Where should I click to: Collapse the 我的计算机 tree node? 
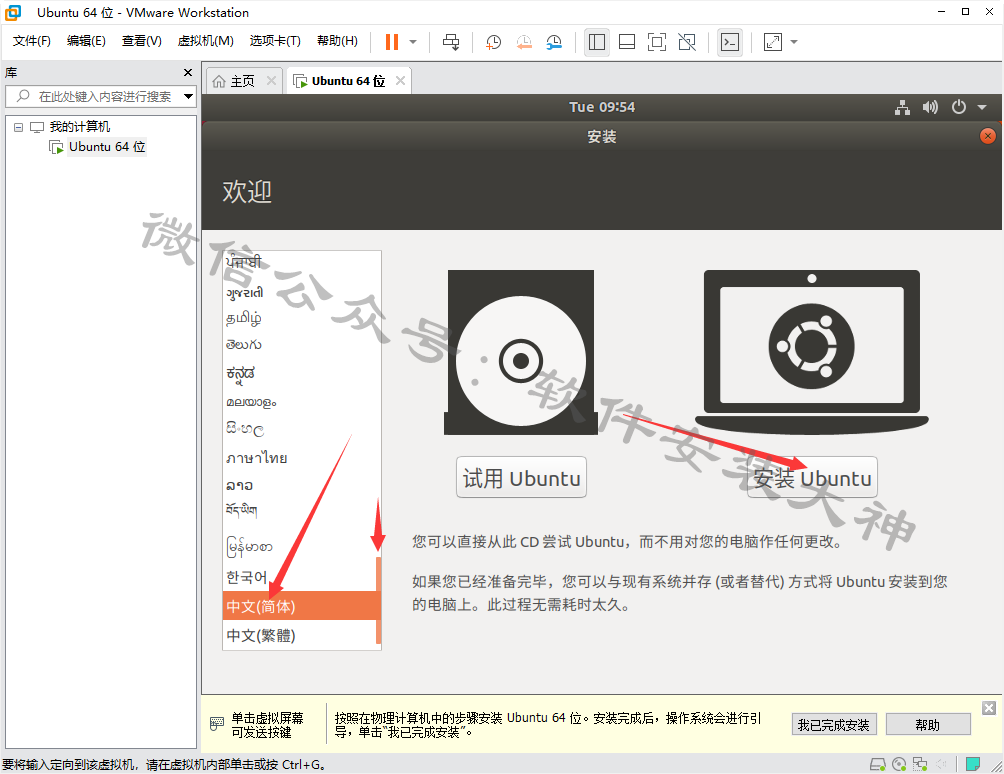point(19,127)
